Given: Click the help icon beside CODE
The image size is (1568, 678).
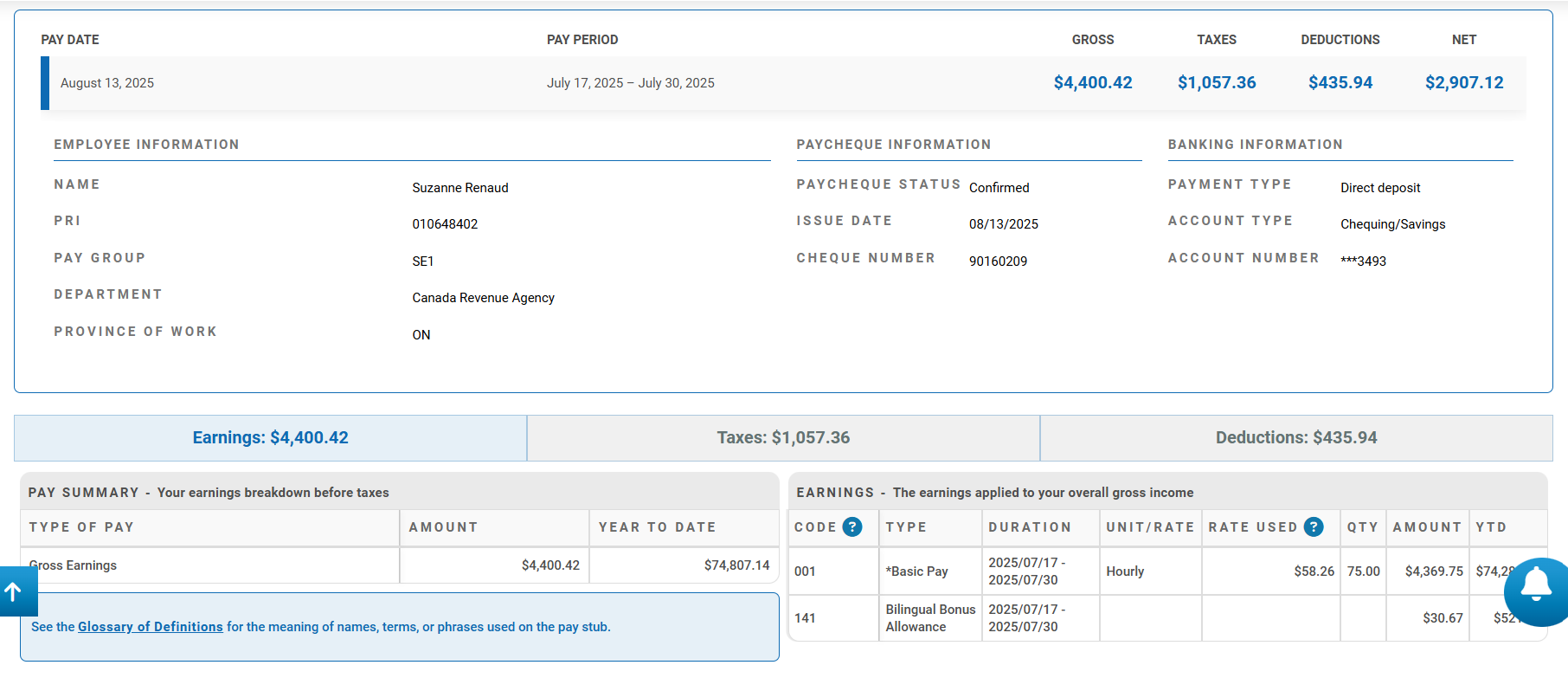Looking at the screenshot, I should 852,527.
